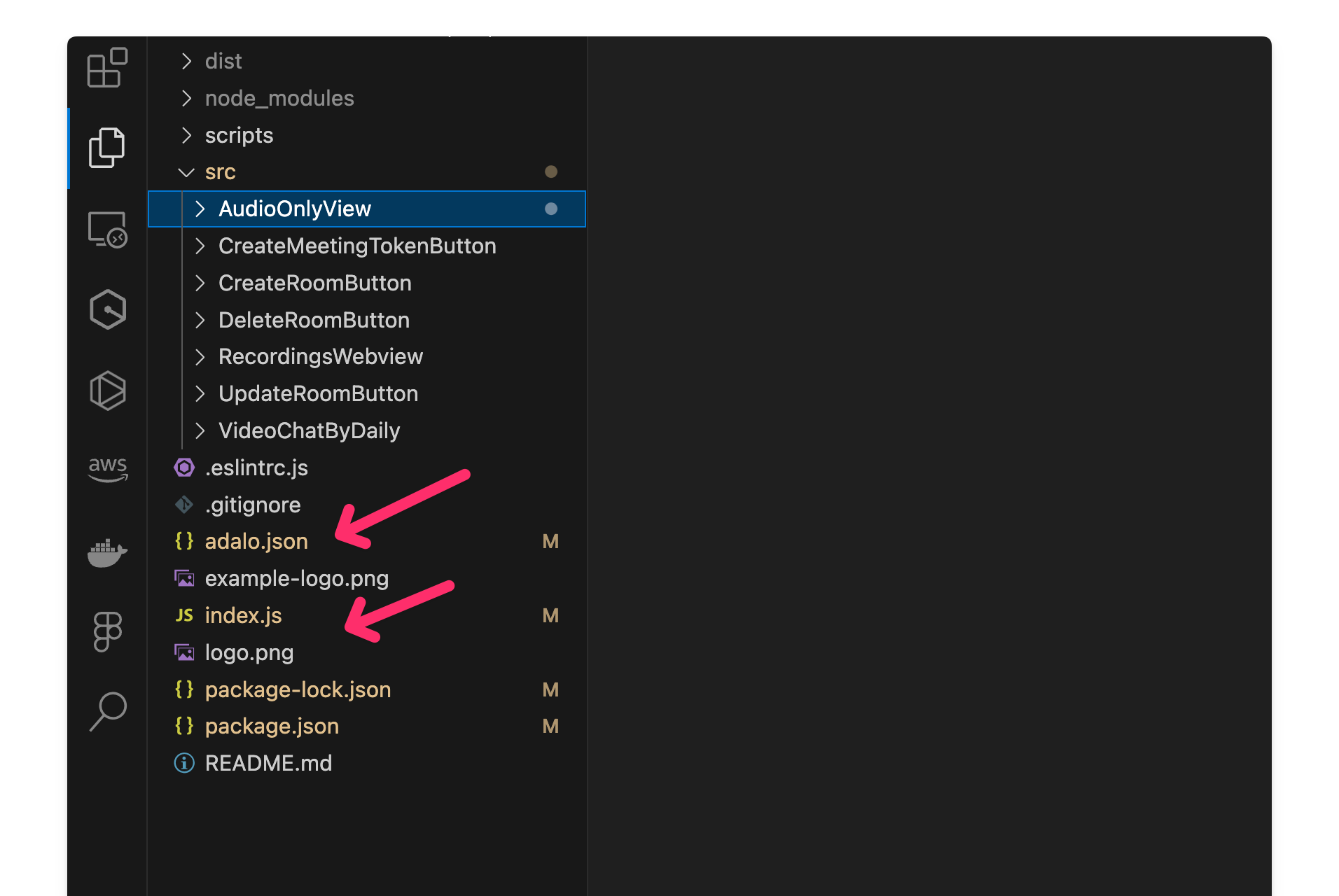Click the hexagon icon above AWS

(107, 390)
